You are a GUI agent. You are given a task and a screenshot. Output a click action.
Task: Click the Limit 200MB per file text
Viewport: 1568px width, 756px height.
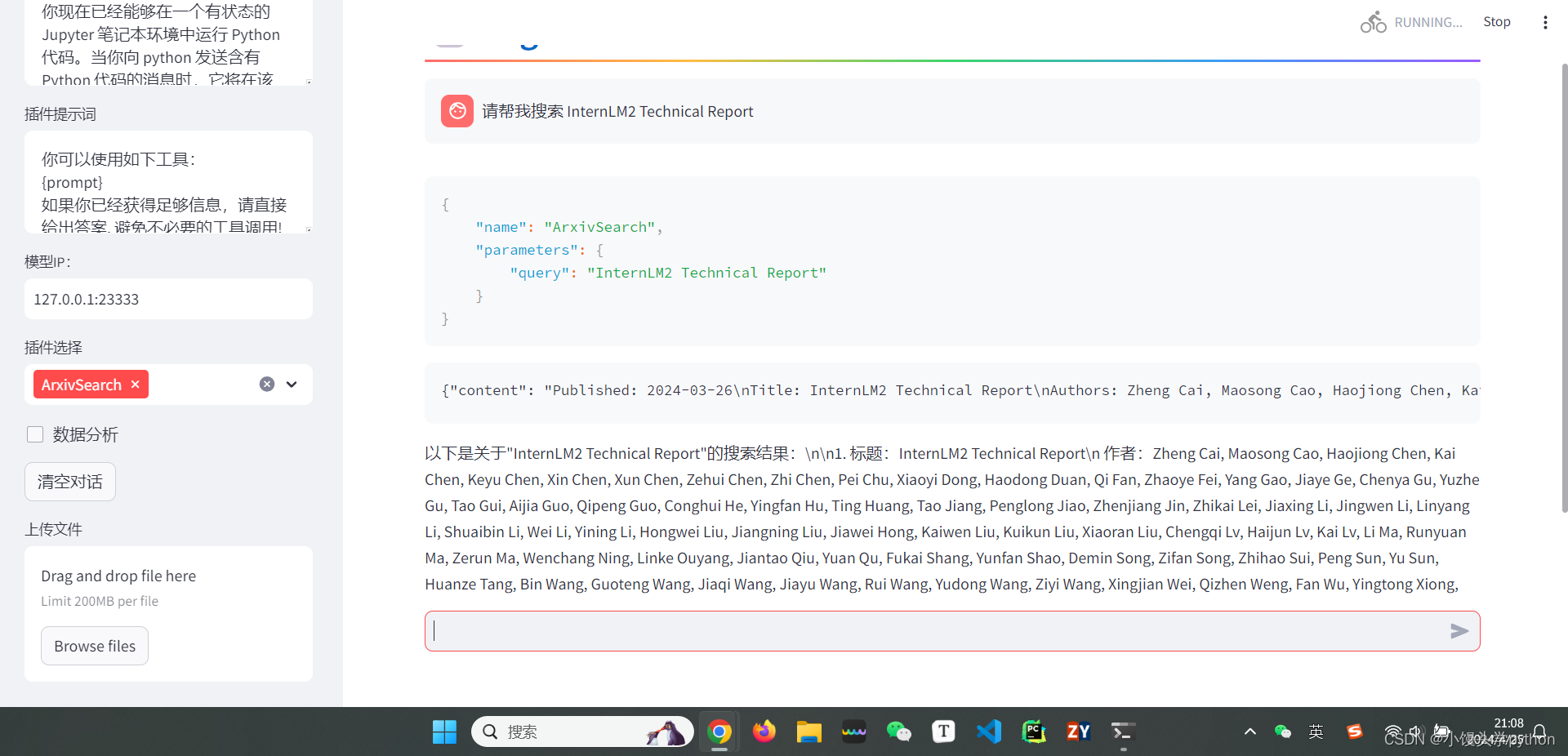coord(100,601)
